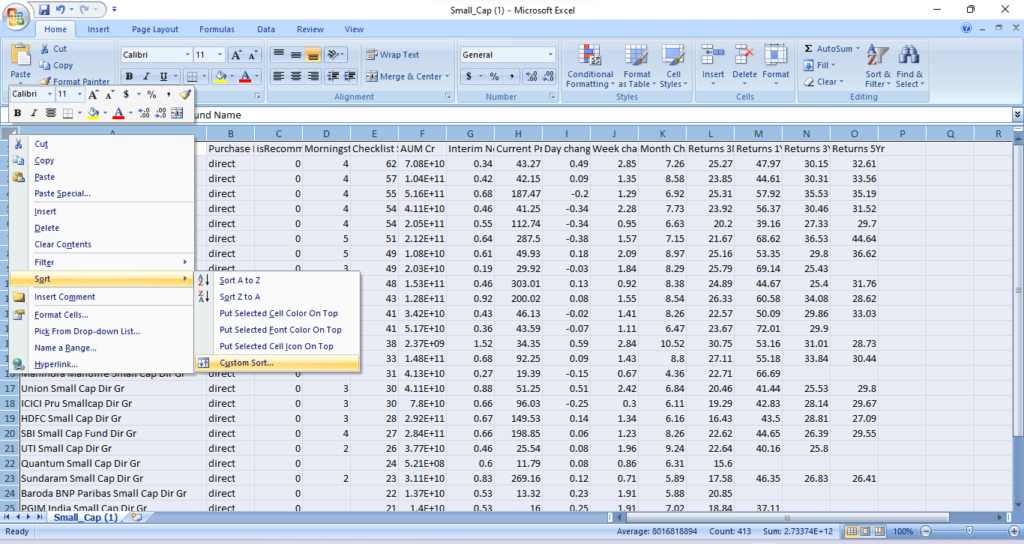The height and width of the screenshot is (544, 1024).
Task: Click the Percent Style icon in the ribbon
Action: pos(494,76)
